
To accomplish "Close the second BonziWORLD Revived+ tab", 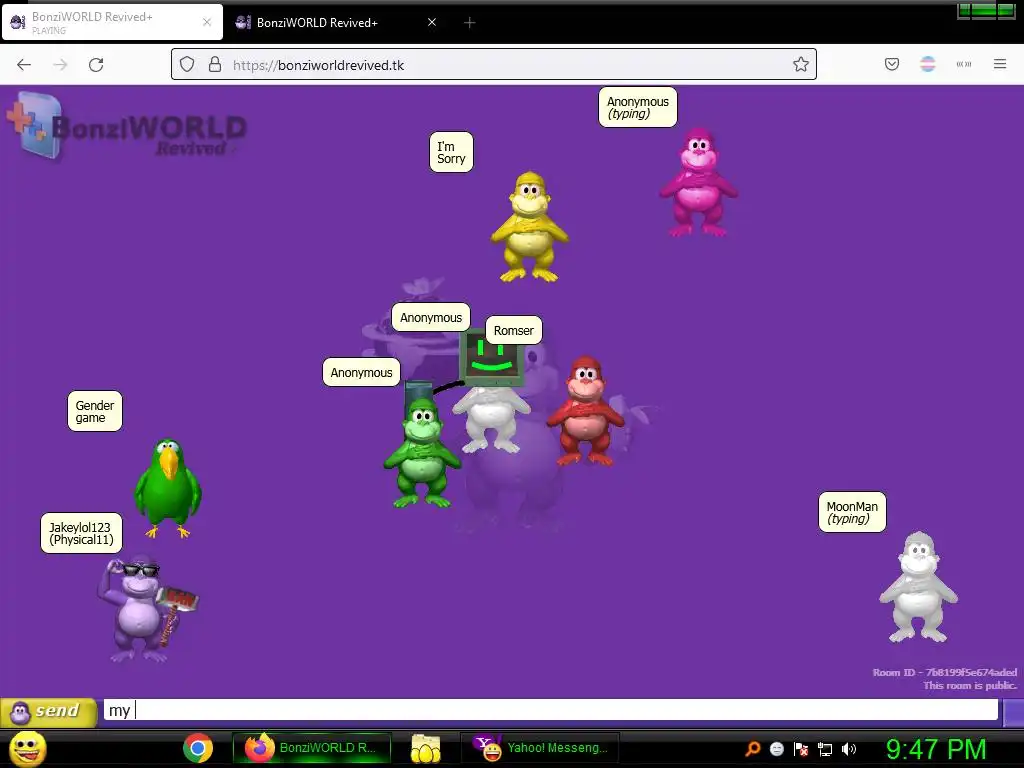I will pos(432,22).
